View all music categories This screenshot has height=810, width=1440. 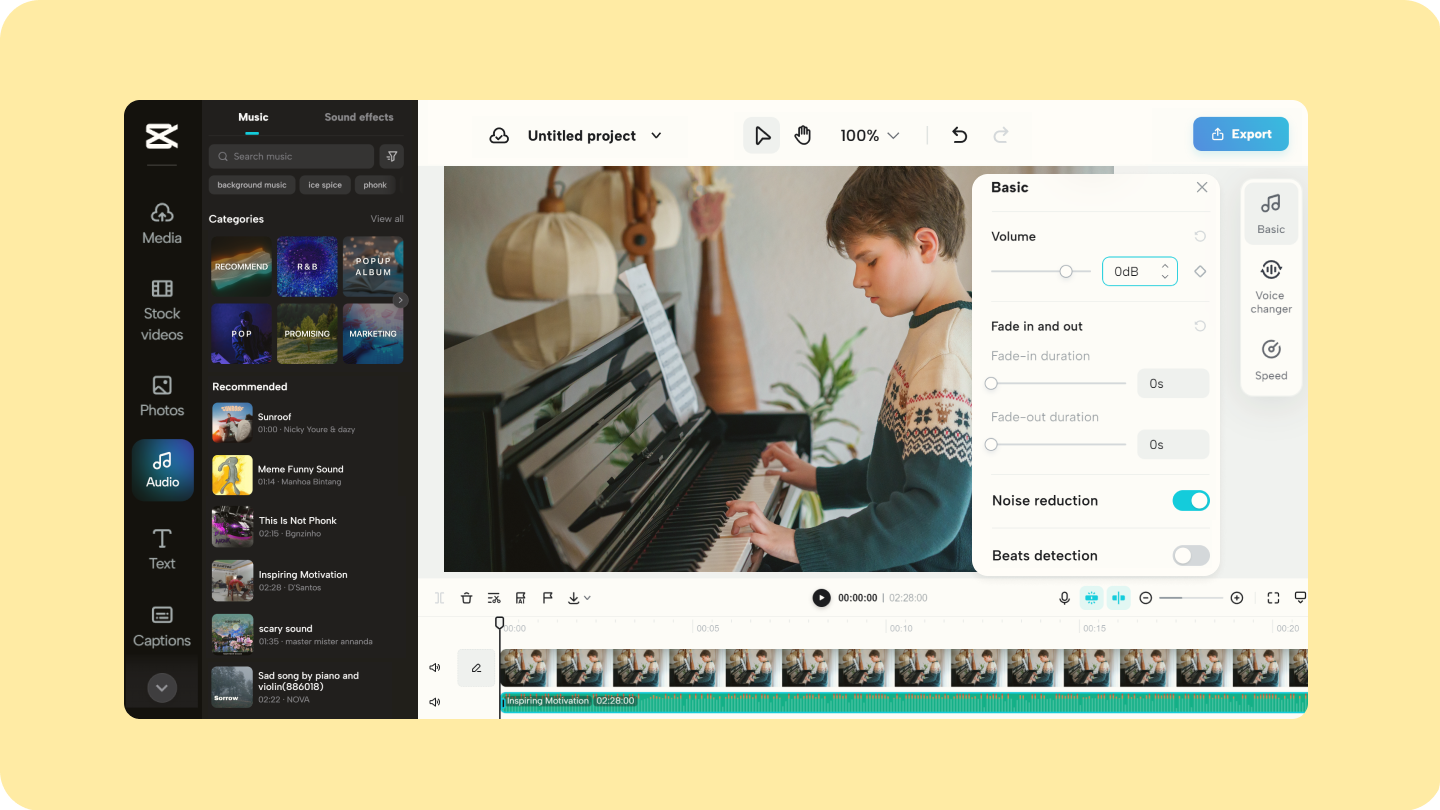tap(387, 219)
